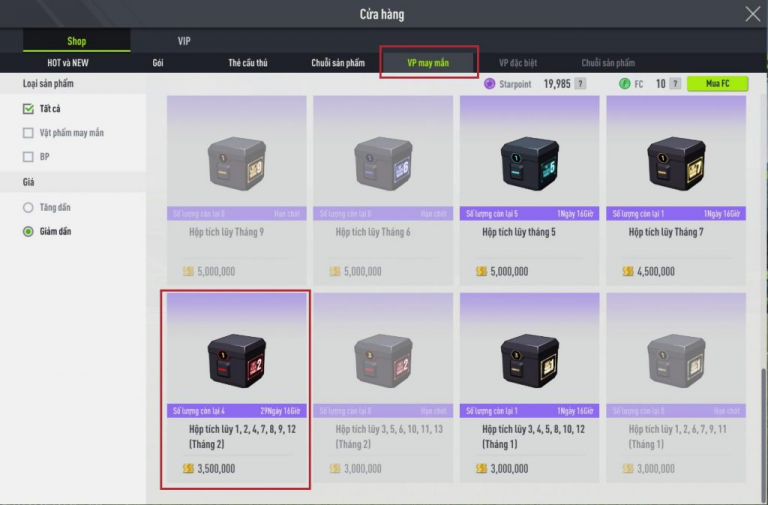Viewport: 768px width, 505px height.
Task: Click the green FC currency icon
Action: (x=624, y=84)
